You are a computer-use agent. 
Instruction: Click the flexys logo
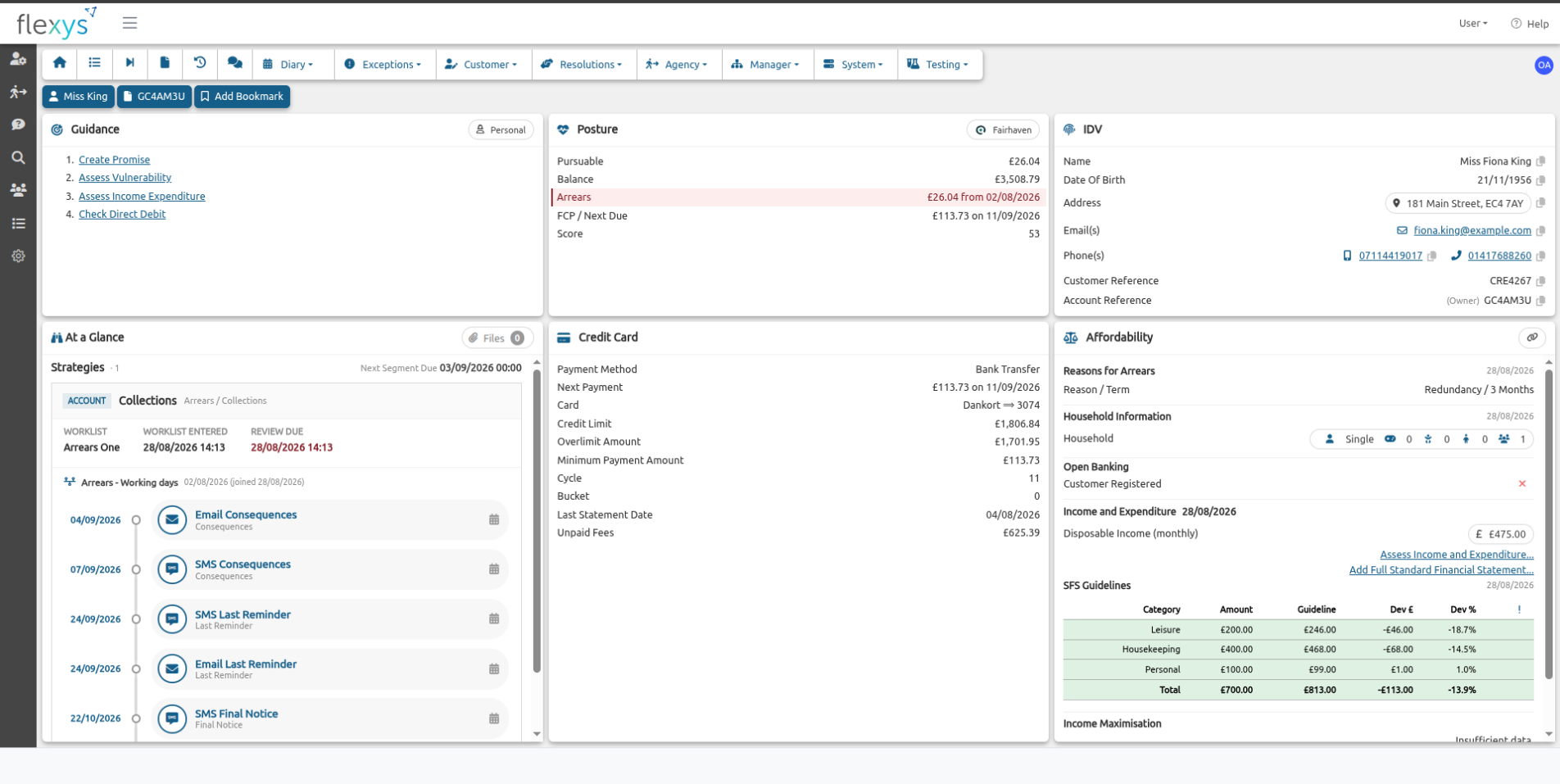(56, 23)
